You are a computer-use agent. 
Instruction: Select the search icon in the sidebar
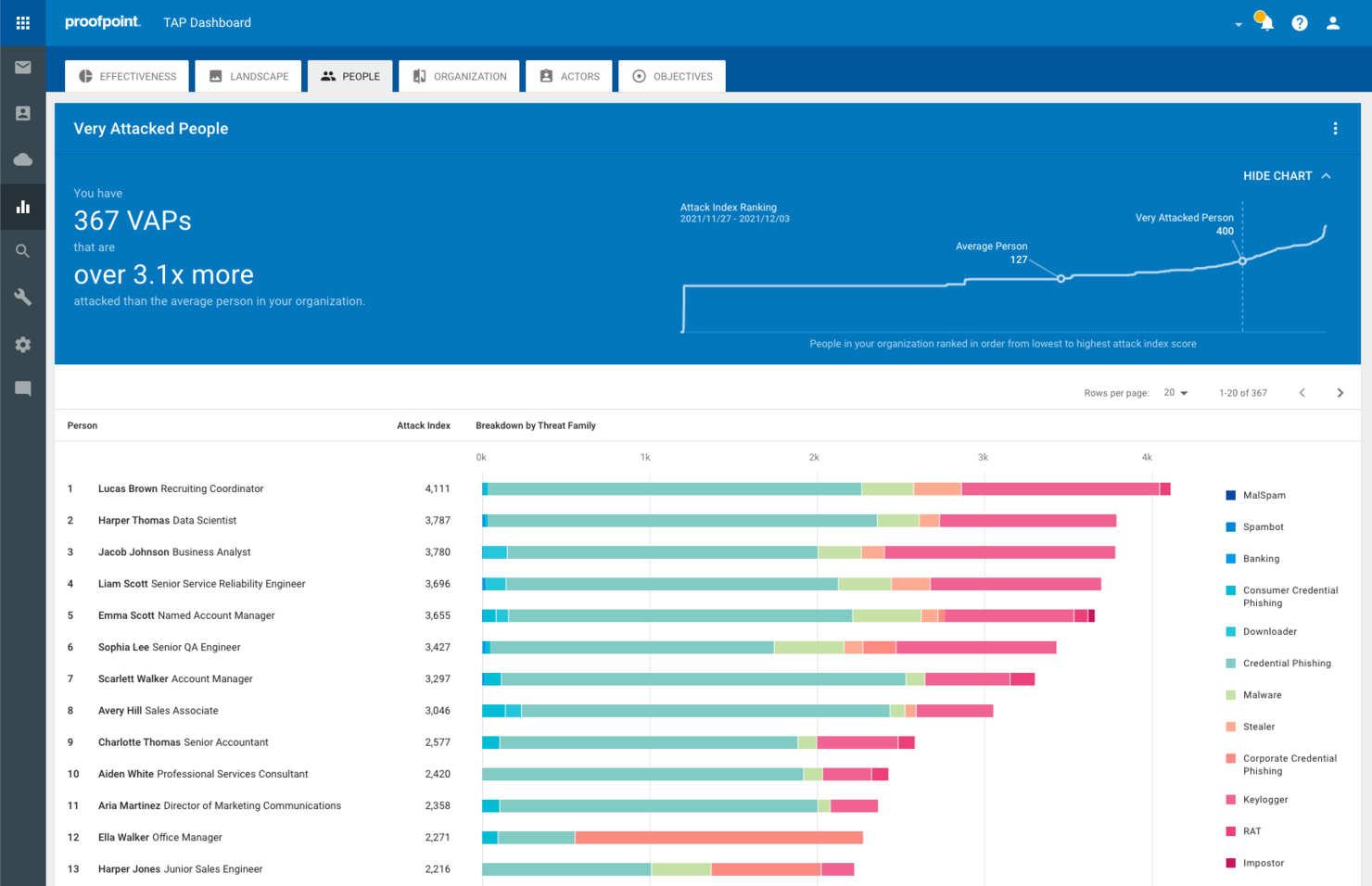22,250
